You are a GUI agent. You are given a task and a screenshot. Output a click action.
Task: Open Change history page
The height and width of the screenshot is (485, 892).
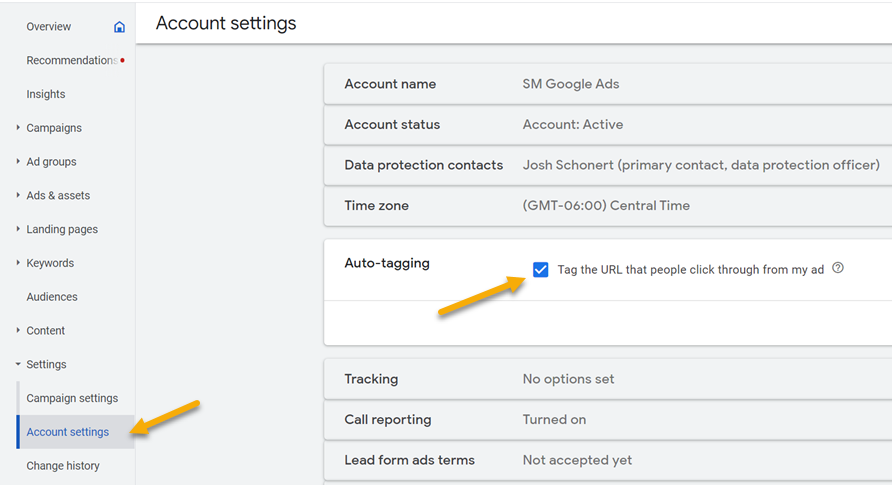[x=63, y=466]
